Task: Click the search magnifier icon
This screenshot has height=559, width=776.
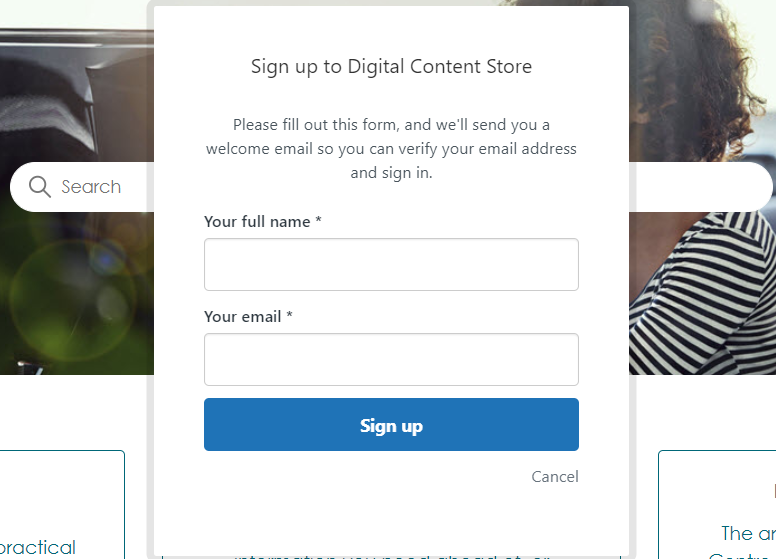Action: point(40,187)
